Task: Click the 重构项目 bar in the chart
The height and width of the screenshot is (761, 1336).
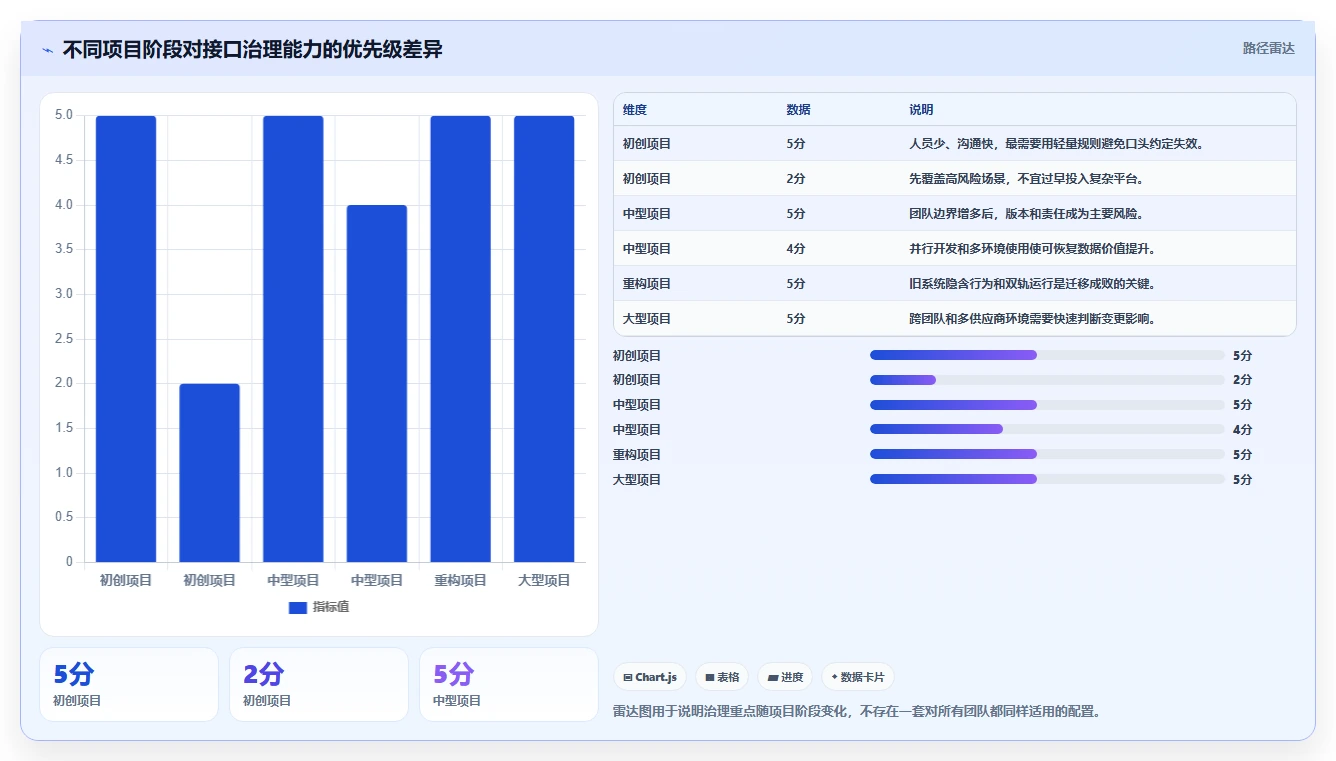Action: (461, 339)
